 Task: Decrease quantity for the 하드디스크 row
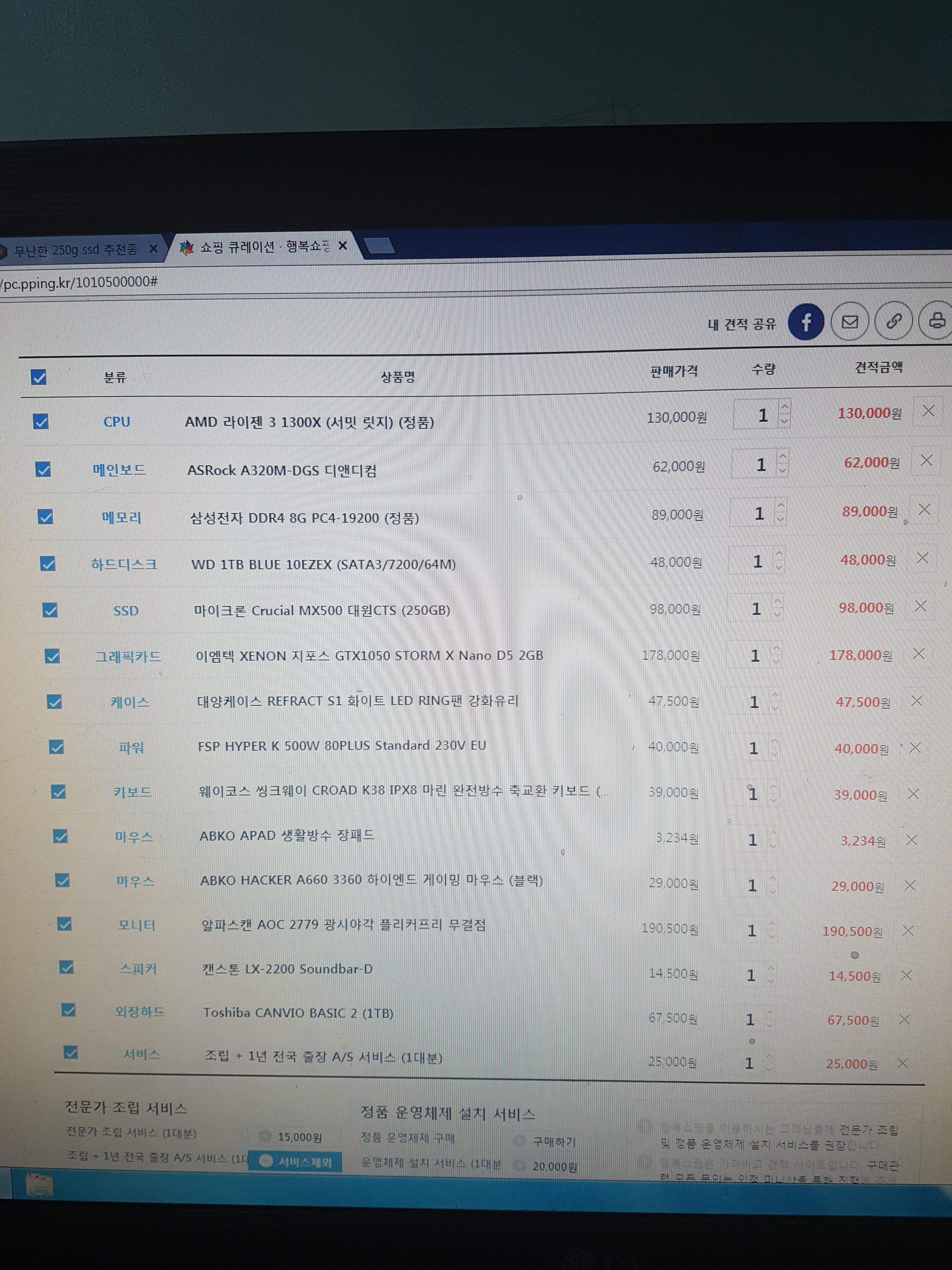pos(779,567)
